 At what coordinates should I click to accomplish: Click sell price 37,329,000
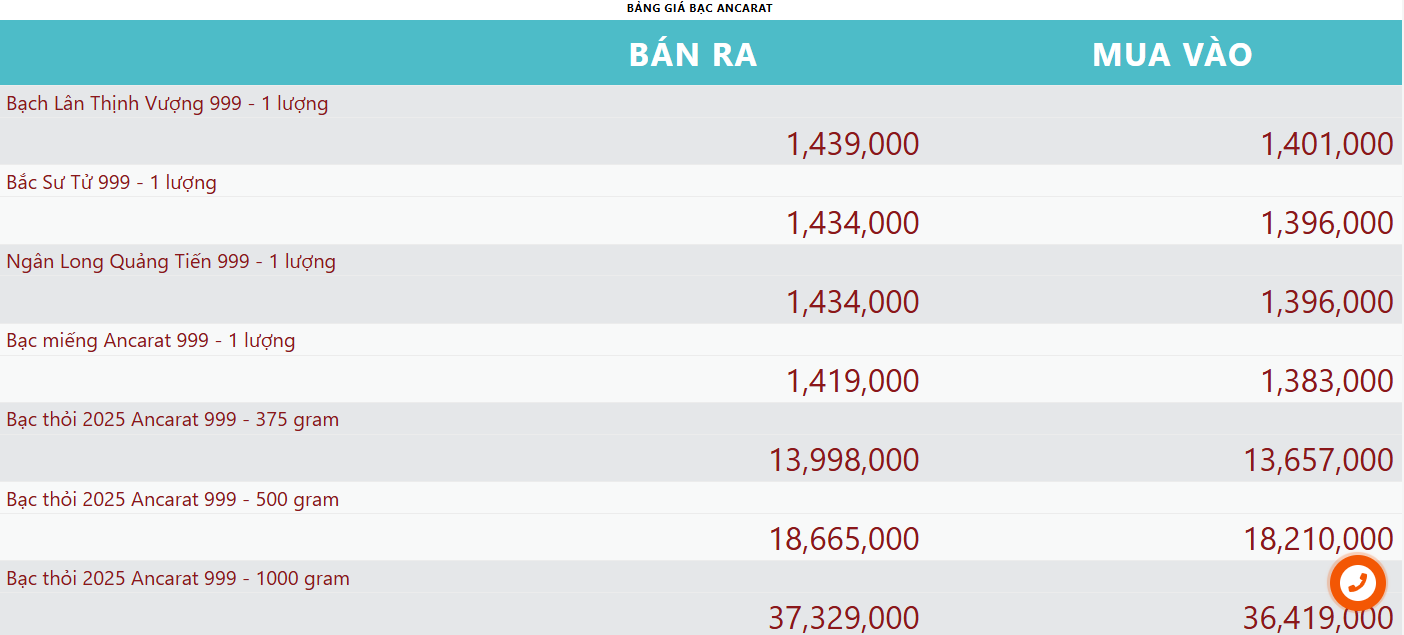(x=843, y=617)
